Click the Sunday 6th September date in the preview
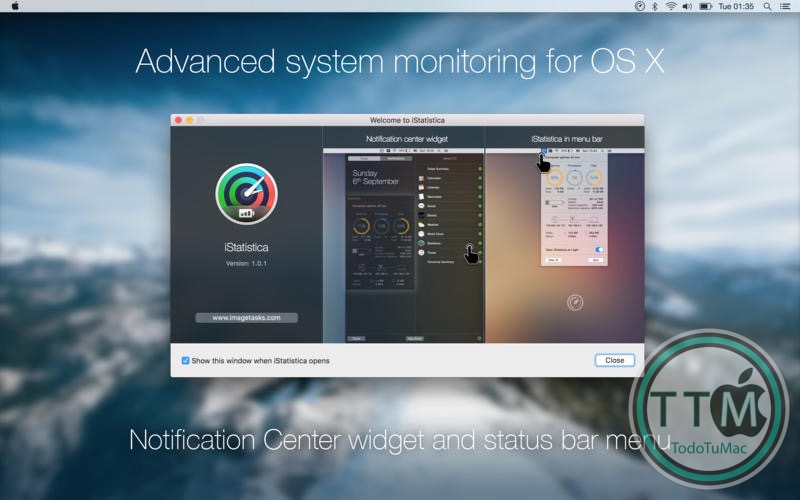Image resolution: width=800 pixels, height=500 pixels. tap(376, 177)
